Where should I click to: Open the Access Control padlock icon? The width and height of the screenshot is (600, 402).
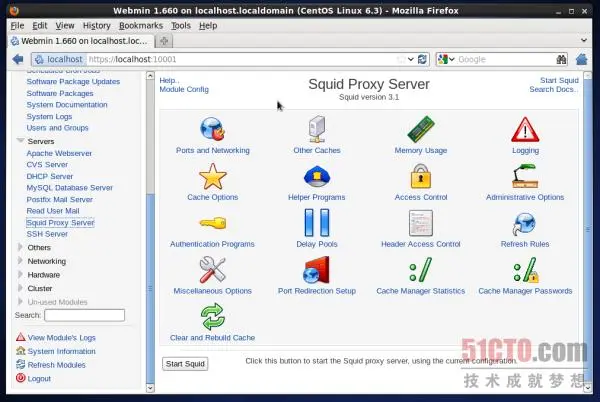(x=421, y=176)
